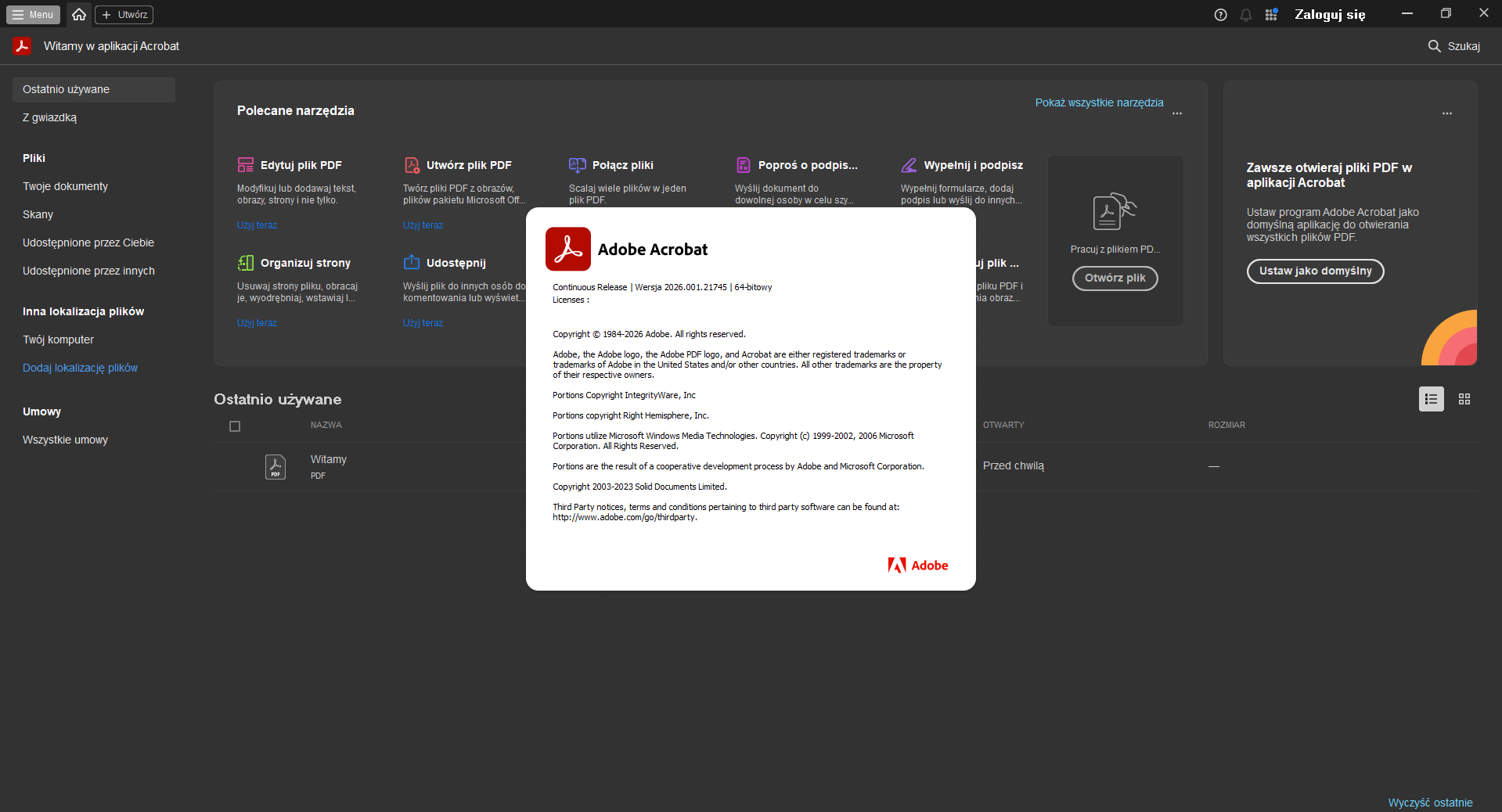Switch to list view of recent files
The width and height of the screenshot is (1502, 812).
coord(1432,399)
